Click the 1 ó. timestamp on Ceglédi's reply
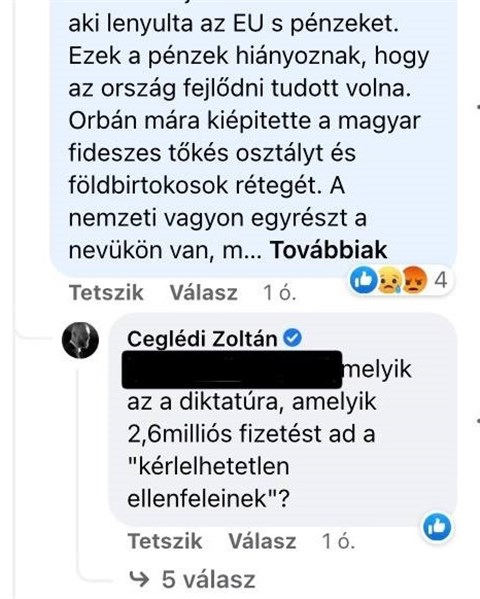 pos(338,541)
